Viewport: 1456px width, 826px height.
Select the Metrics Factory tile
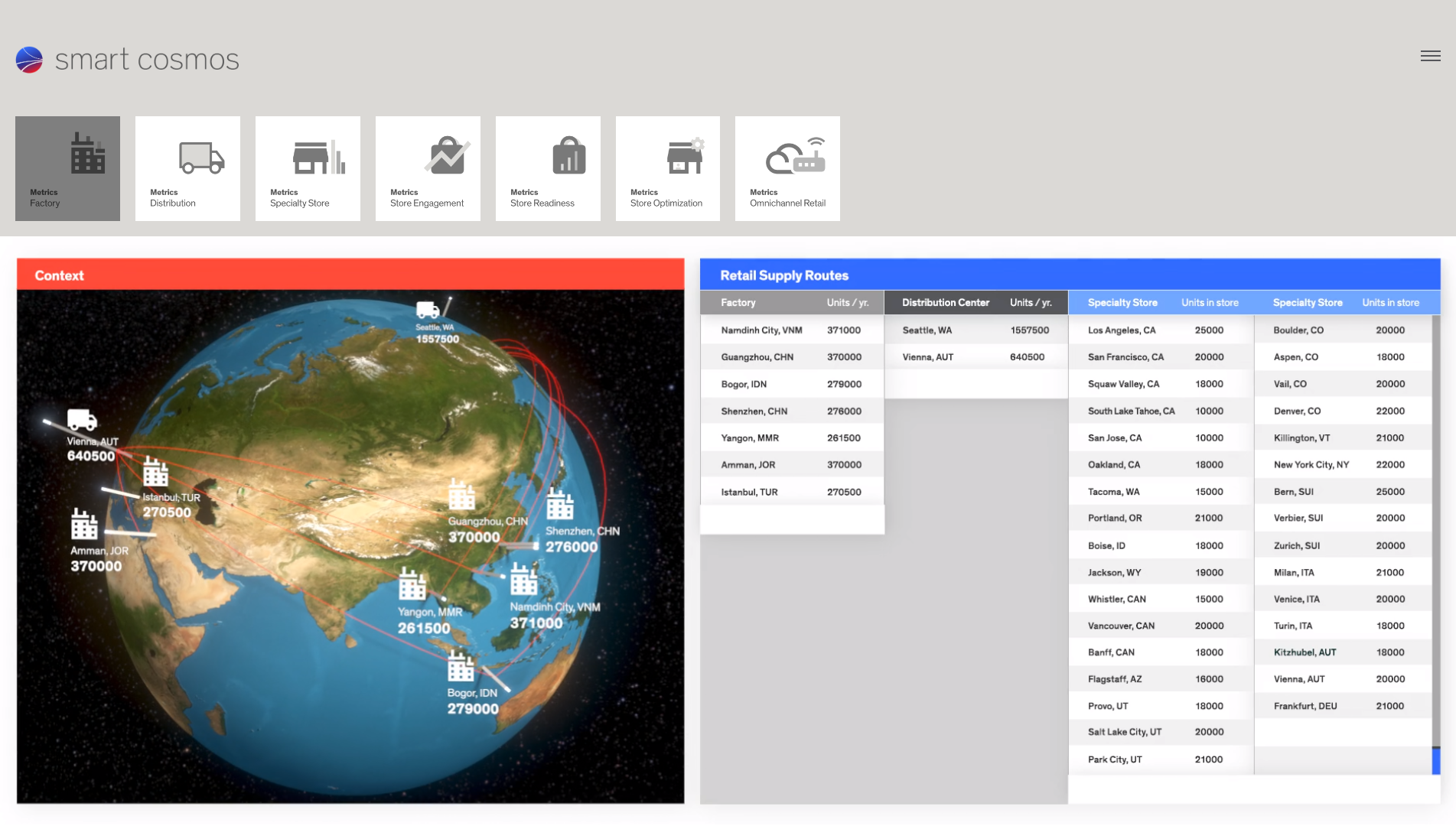[x=67, y=168]
